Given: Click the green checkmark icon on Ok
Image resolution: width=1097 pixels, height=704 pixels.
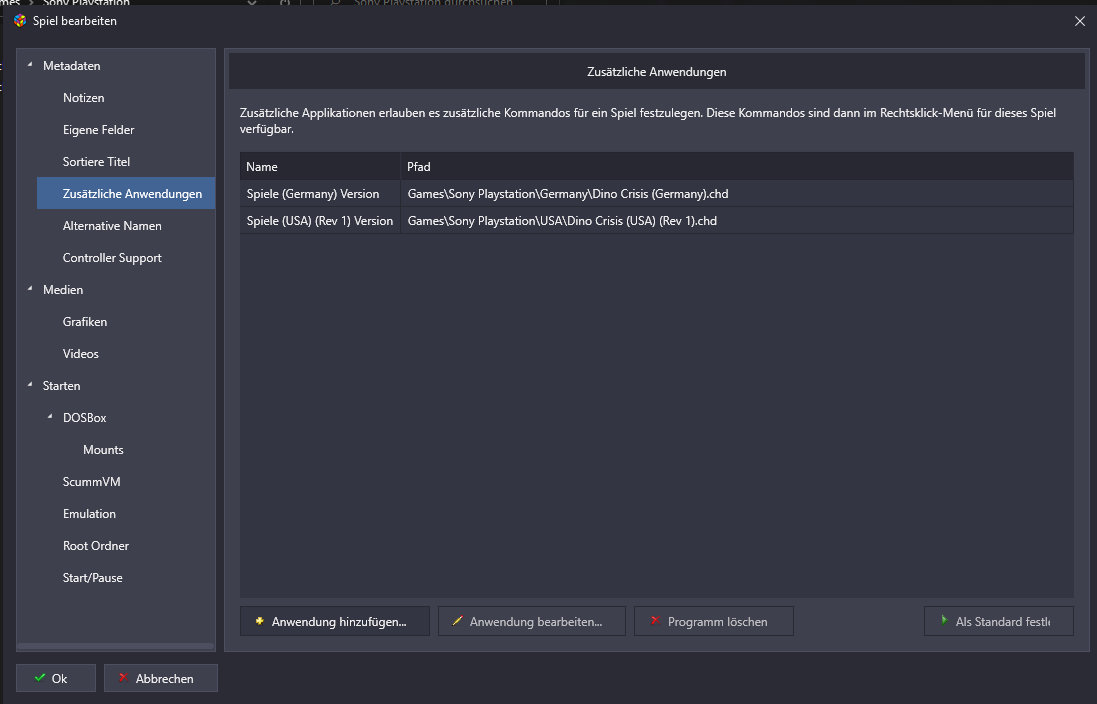Looking at the screenshot, I should pos(40,677).
